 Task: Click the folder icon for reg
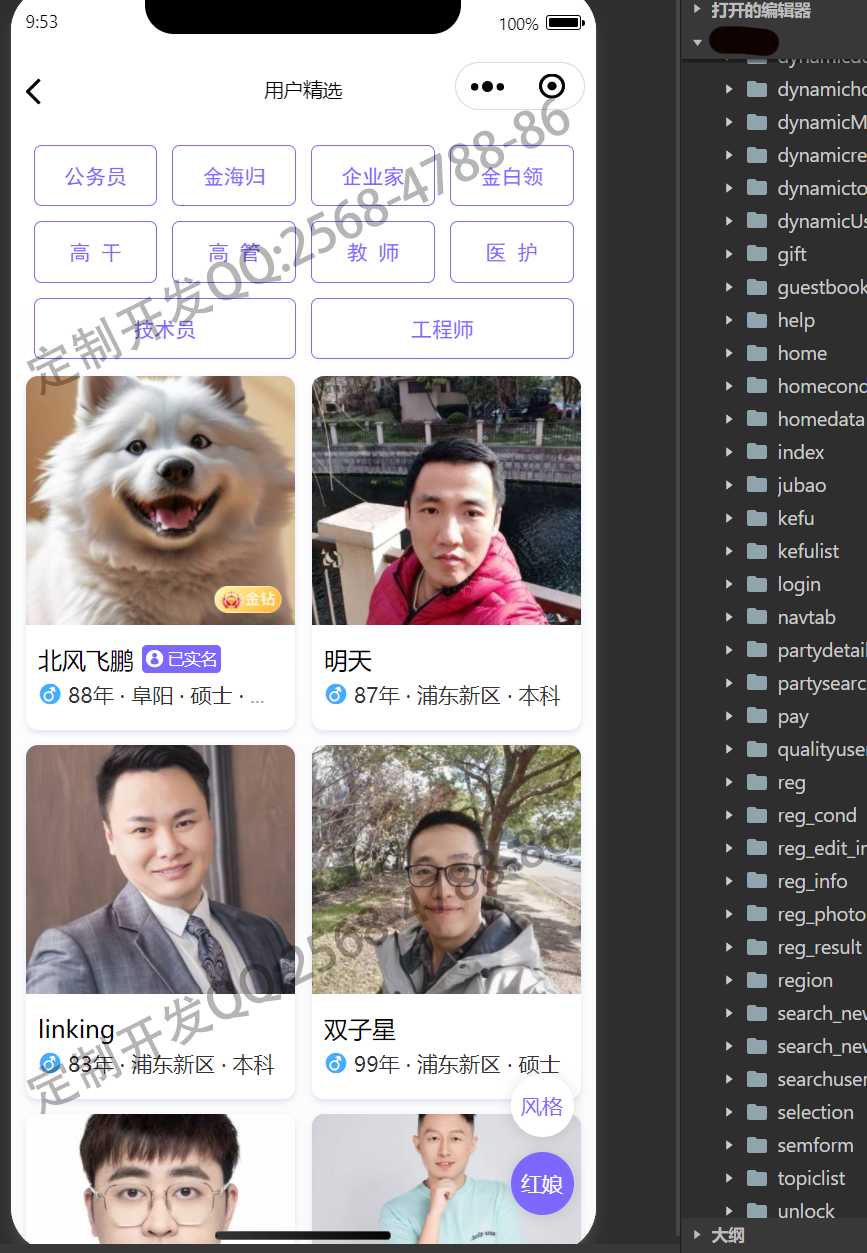758,782
